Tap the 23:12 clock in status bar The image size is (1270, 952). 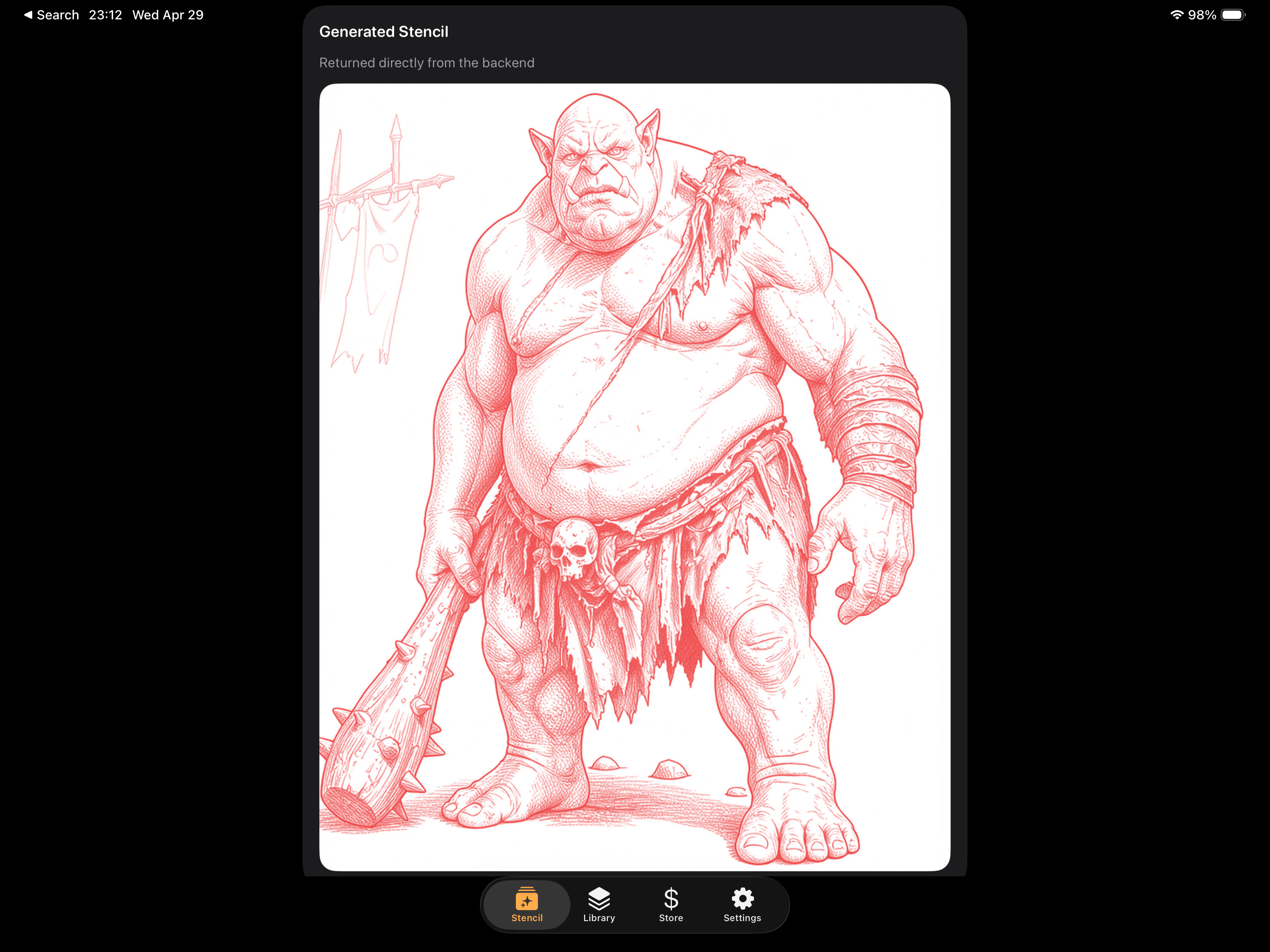pos(106,15)
